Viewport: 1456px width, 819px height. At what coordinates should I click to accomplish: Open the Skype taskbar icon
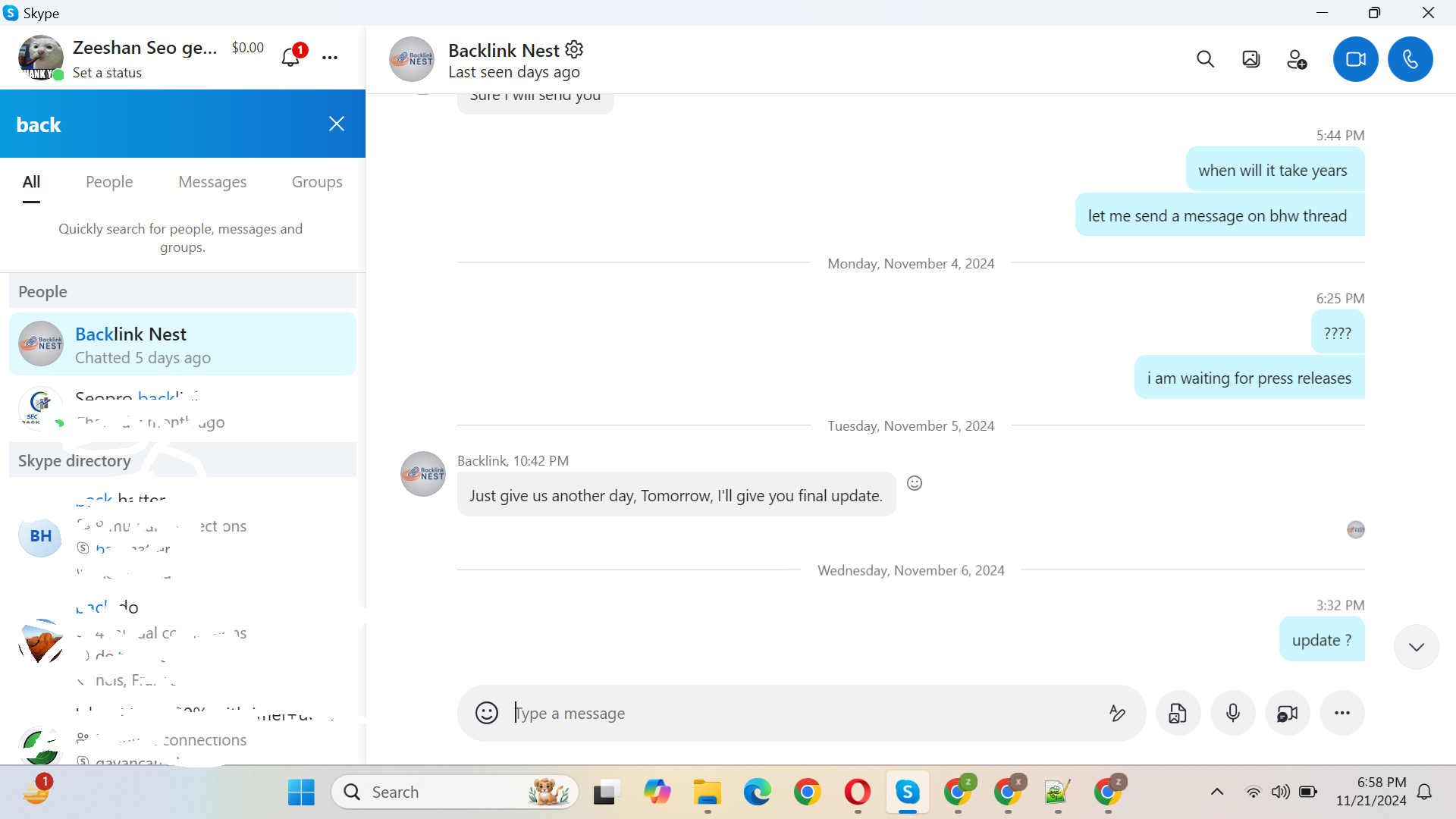pyautogui.click(x=907, y=792)
